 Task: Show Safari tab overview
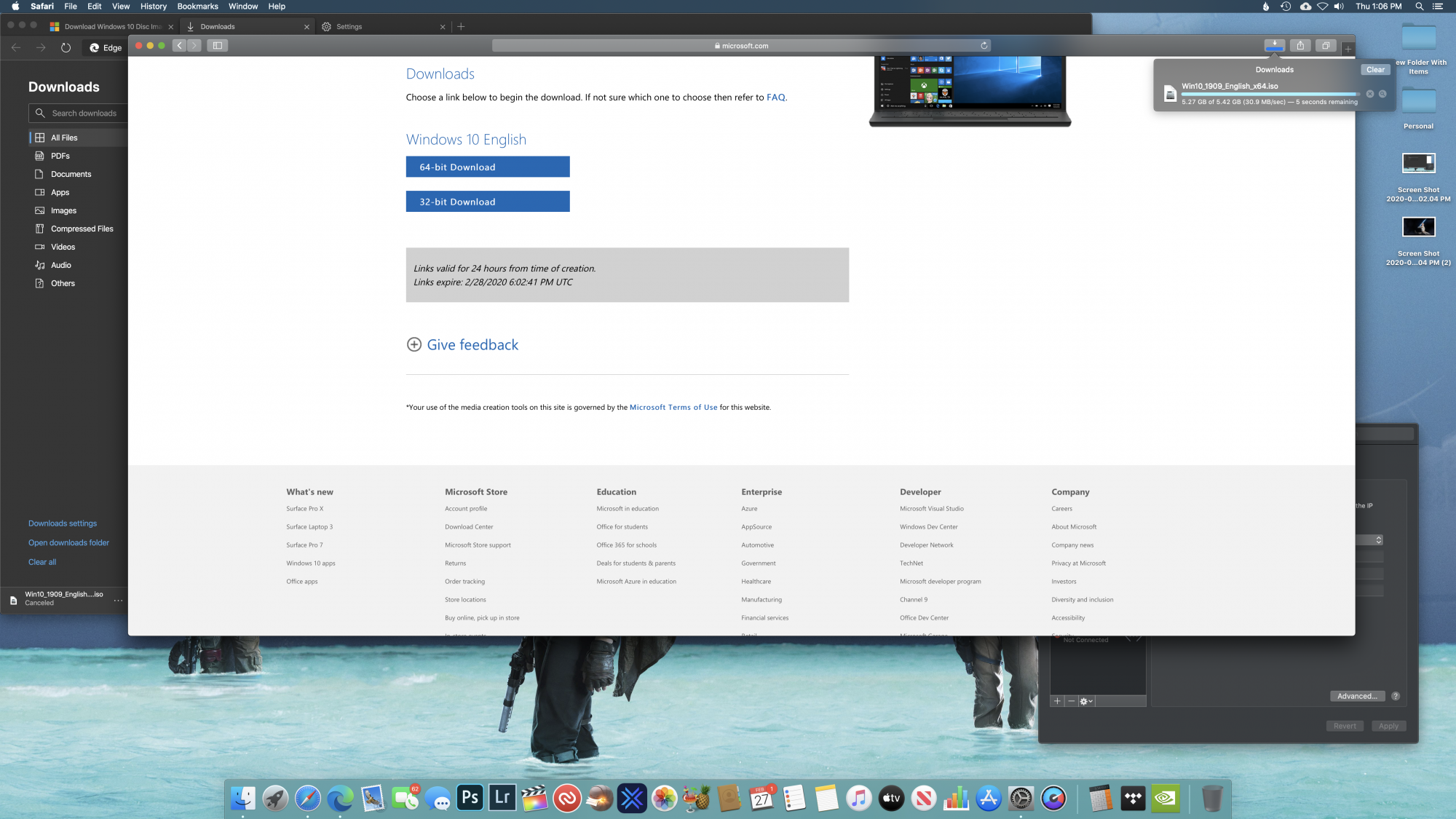[1326, 45]
